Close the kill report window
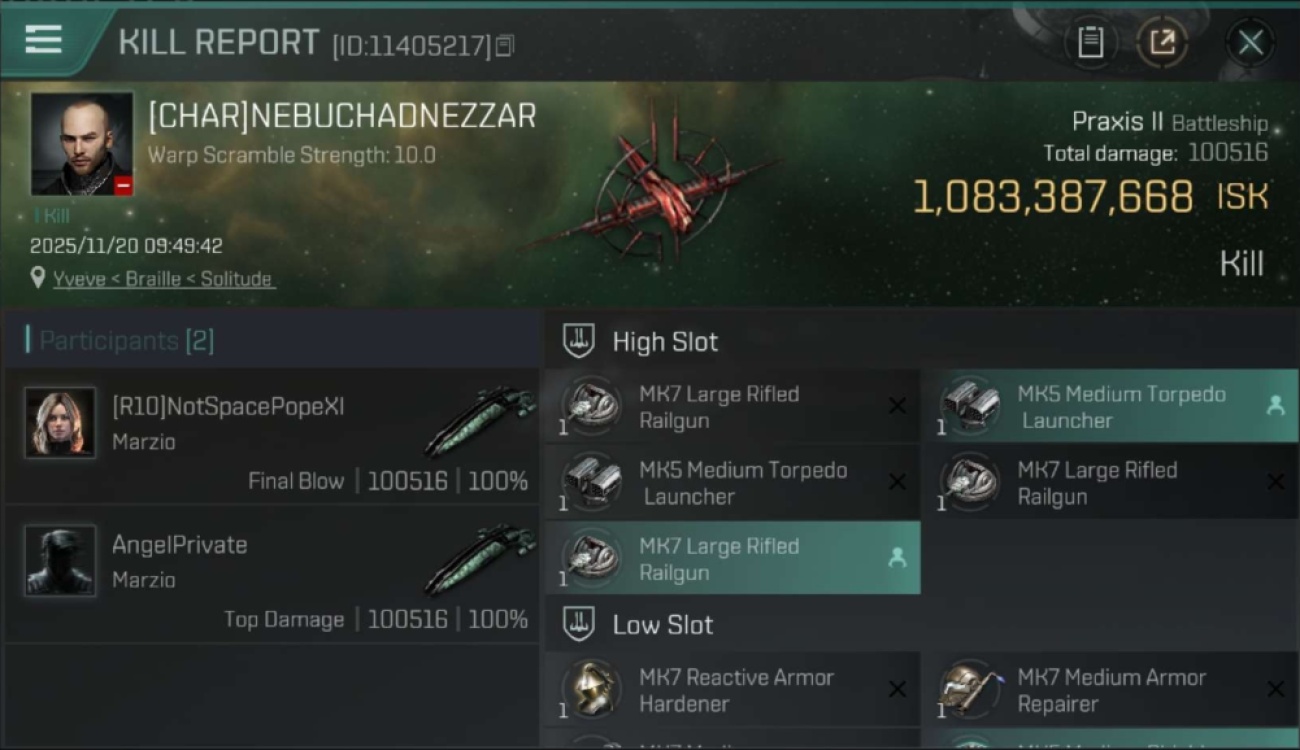 pos(1250,42)
